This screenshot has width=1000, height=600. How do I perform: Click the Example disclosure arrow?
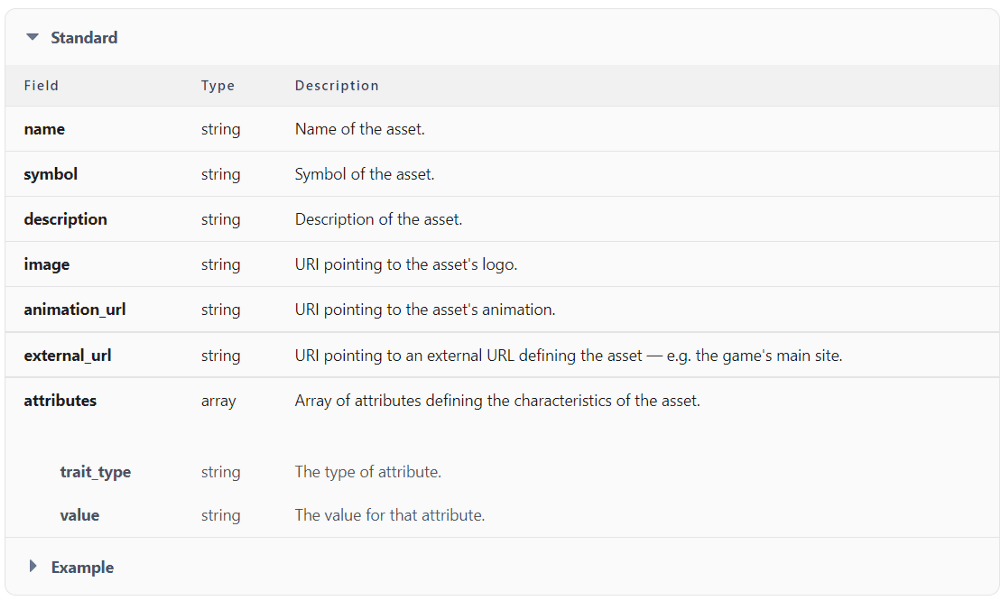click(33, 567)
